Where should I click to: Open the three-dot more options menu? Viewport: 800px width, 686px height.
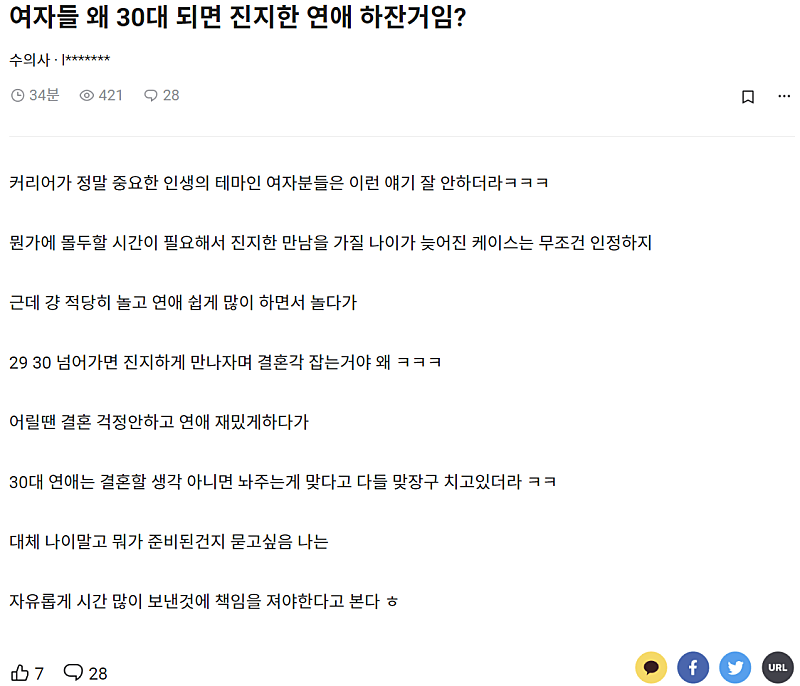pyautogui.click(x=785, y=96)
